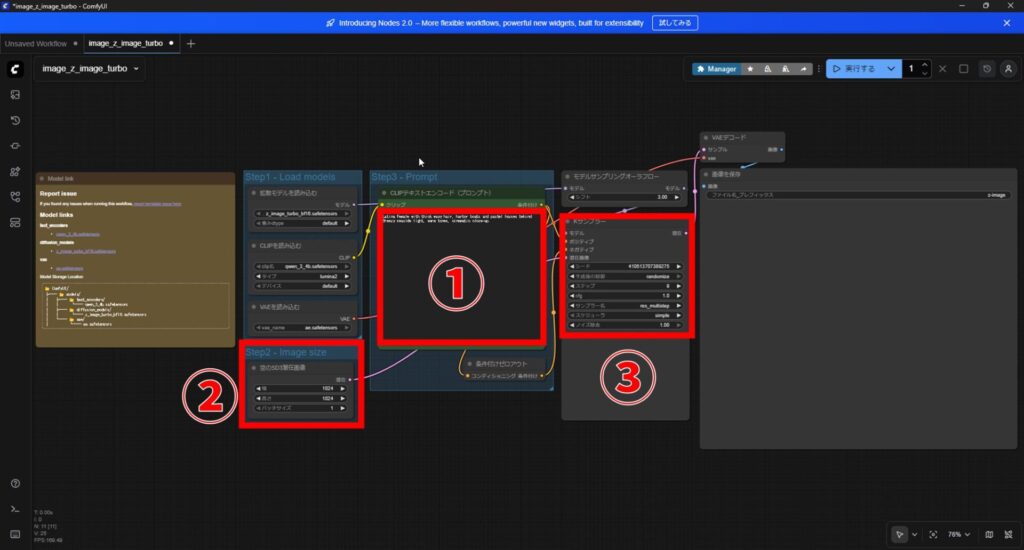Viewport: 1024px width, 550px height.
Task: Expand the image_z_image_turbo workflow dropdown
Action: coord(90,69)
